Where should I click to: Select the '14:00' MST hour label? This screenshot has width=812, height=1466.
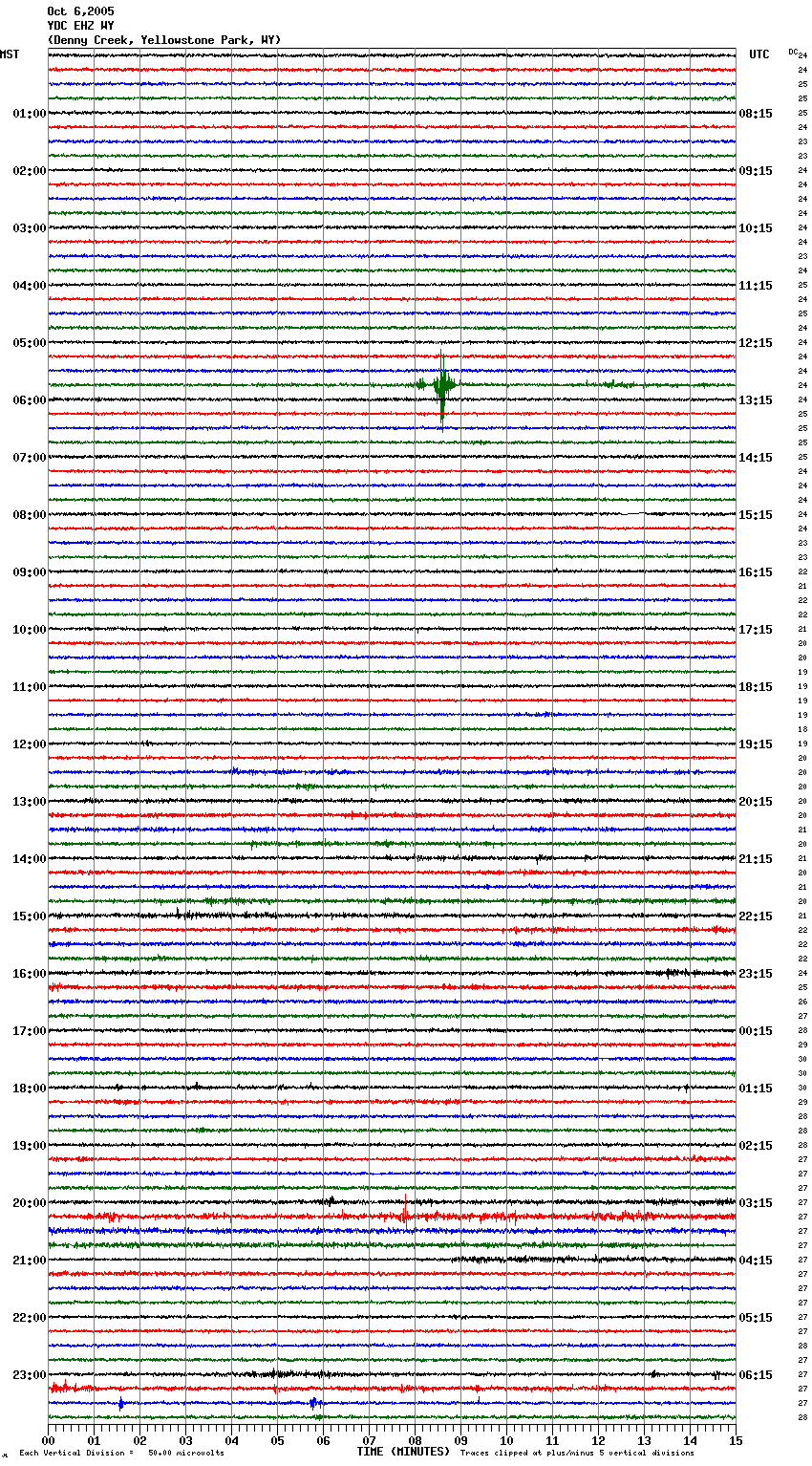pos(30,859)
